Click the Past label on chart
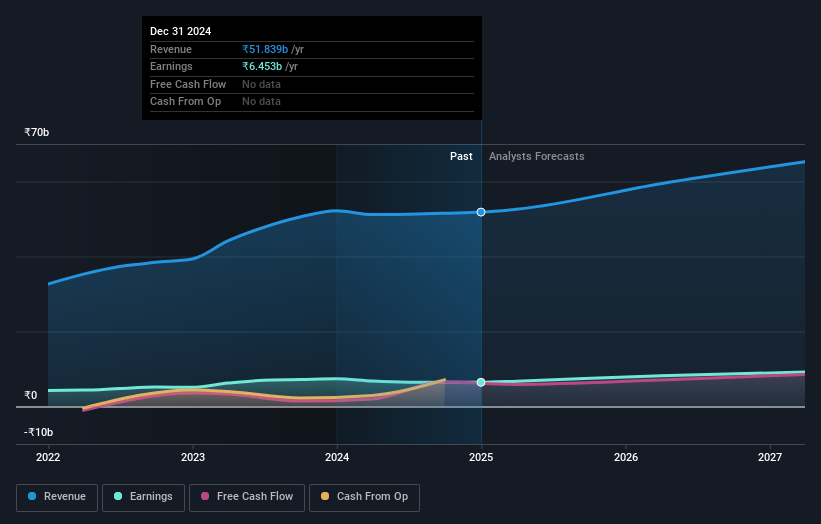Screen dimensions: 821x524 coord(461,156)
